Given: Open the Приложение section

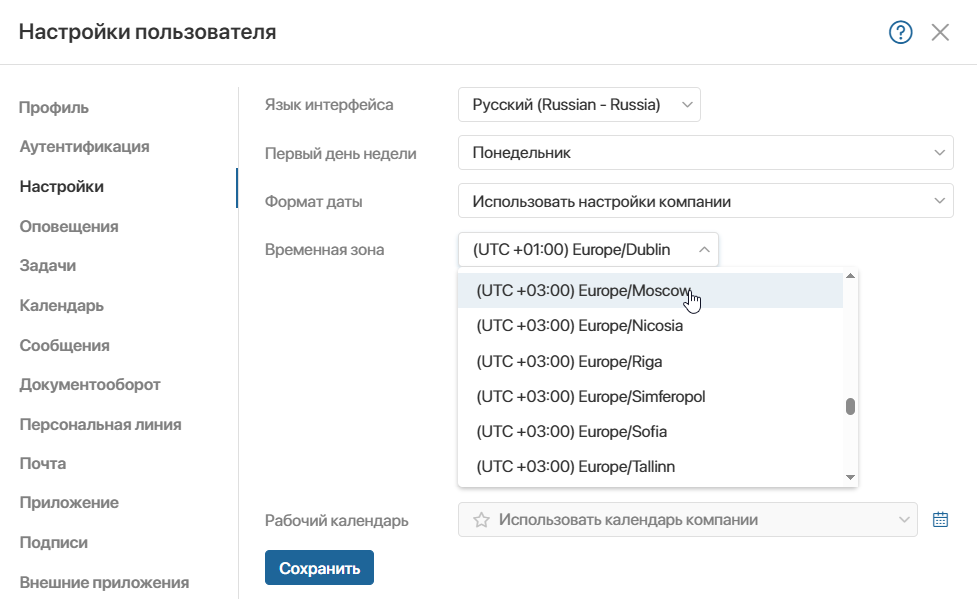Looking at the screenshot, I should point(69,502).
